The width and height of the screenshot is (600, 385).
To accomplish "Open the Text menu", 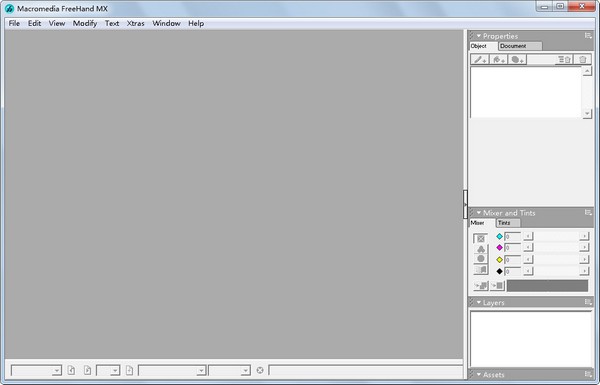I will 112,23.
